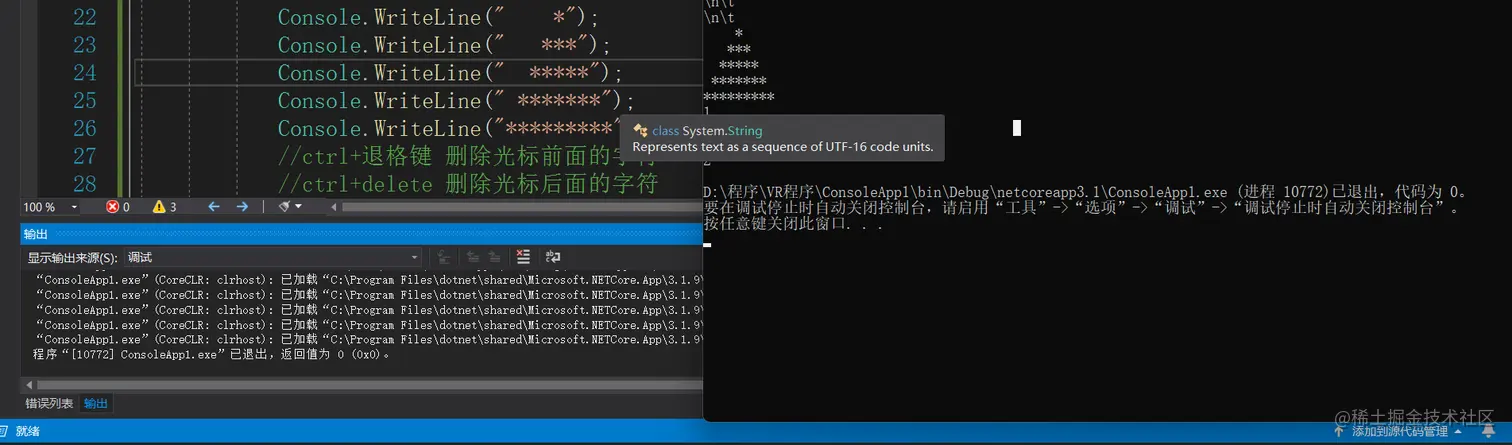Viewport: 1512px width, 445px height.
Task: Open the output source combo box showing 调试
Action: [272, 257]
